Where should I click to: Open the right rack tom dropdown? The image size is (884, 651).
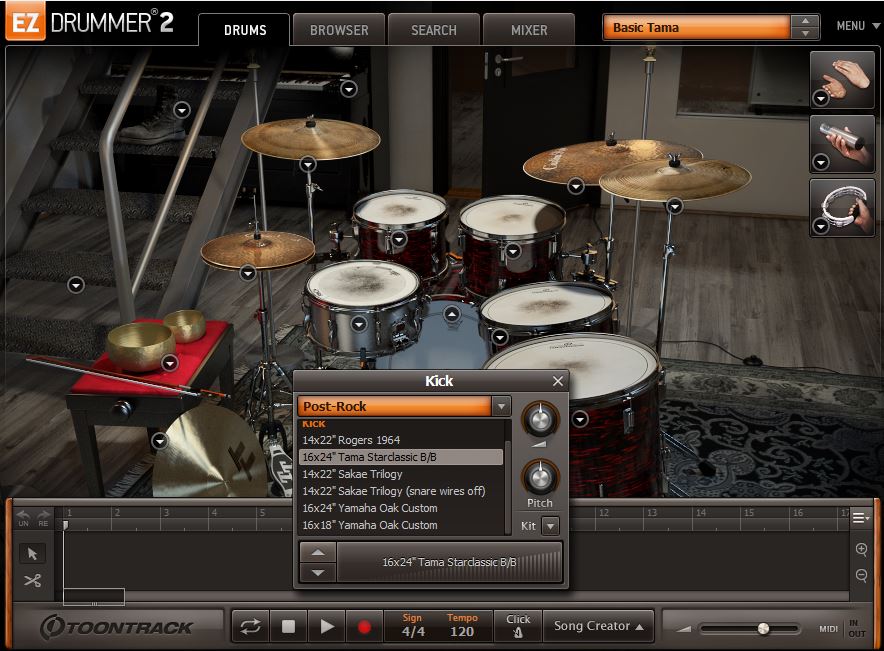point(513,251)
